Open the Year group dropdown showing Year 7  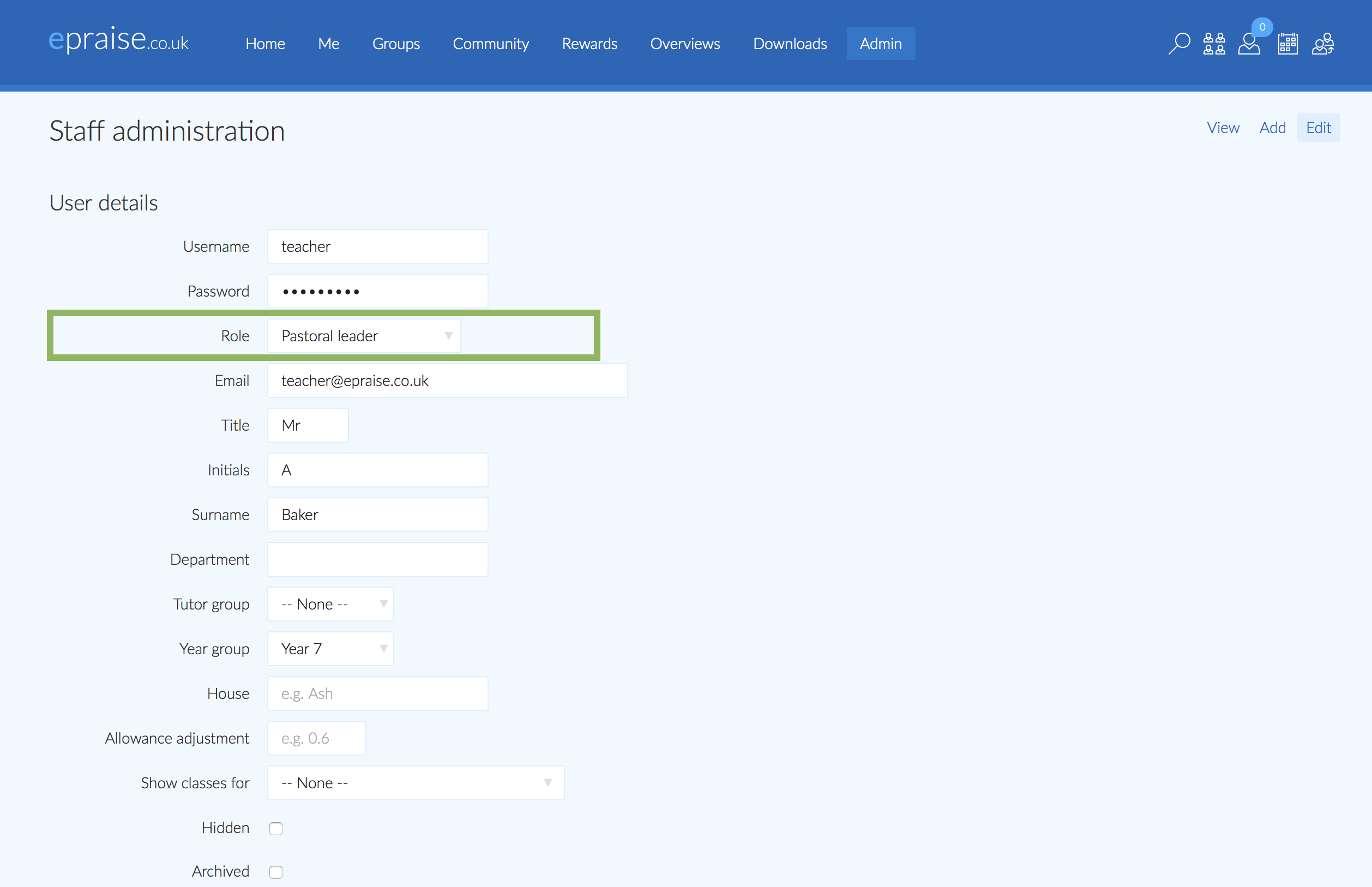tap(330, 649)
